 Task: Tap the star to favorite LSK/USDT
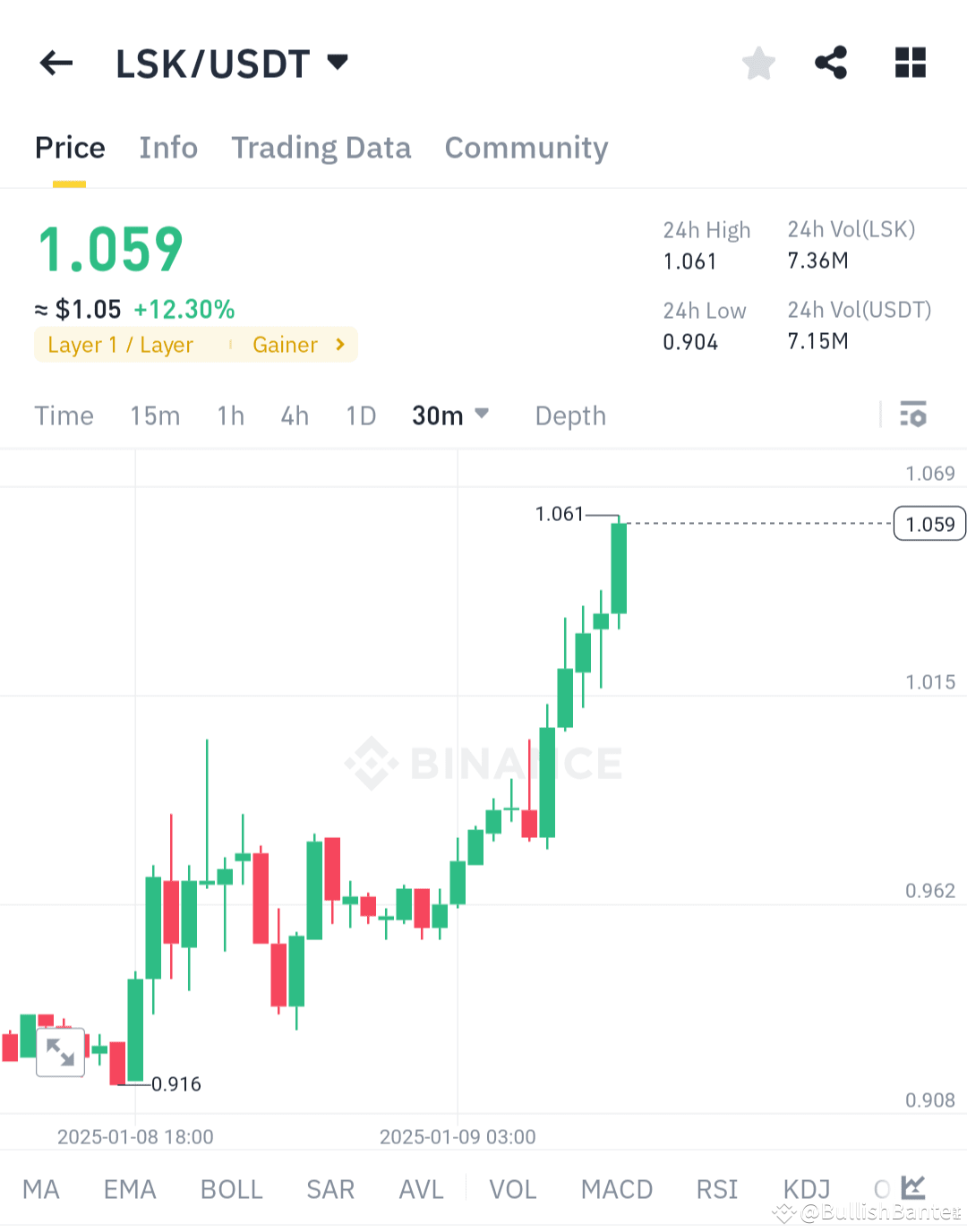coord(758,63)
